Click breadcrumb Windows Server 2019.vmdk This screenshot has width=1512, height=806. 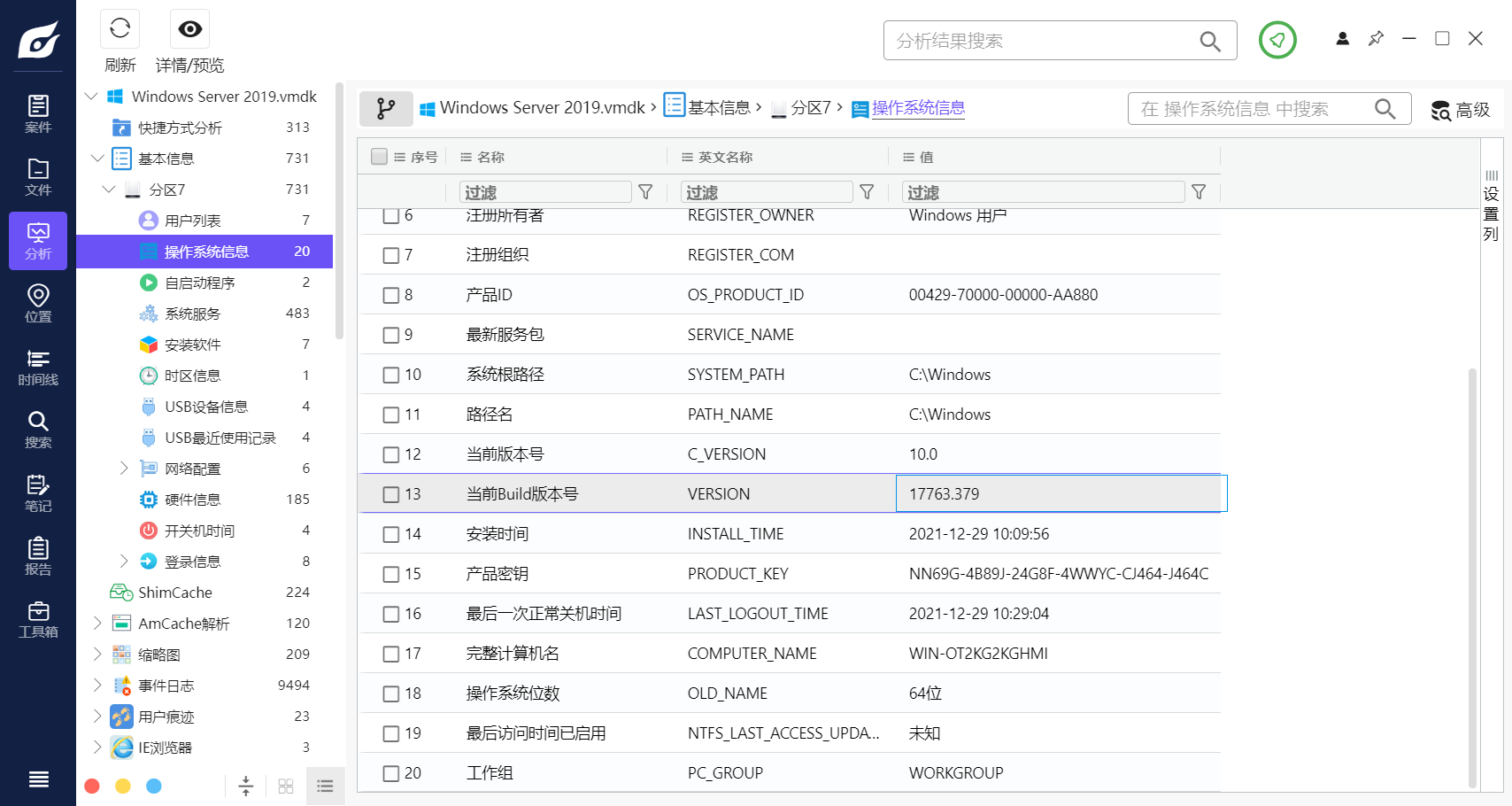(x=542, y=108)
